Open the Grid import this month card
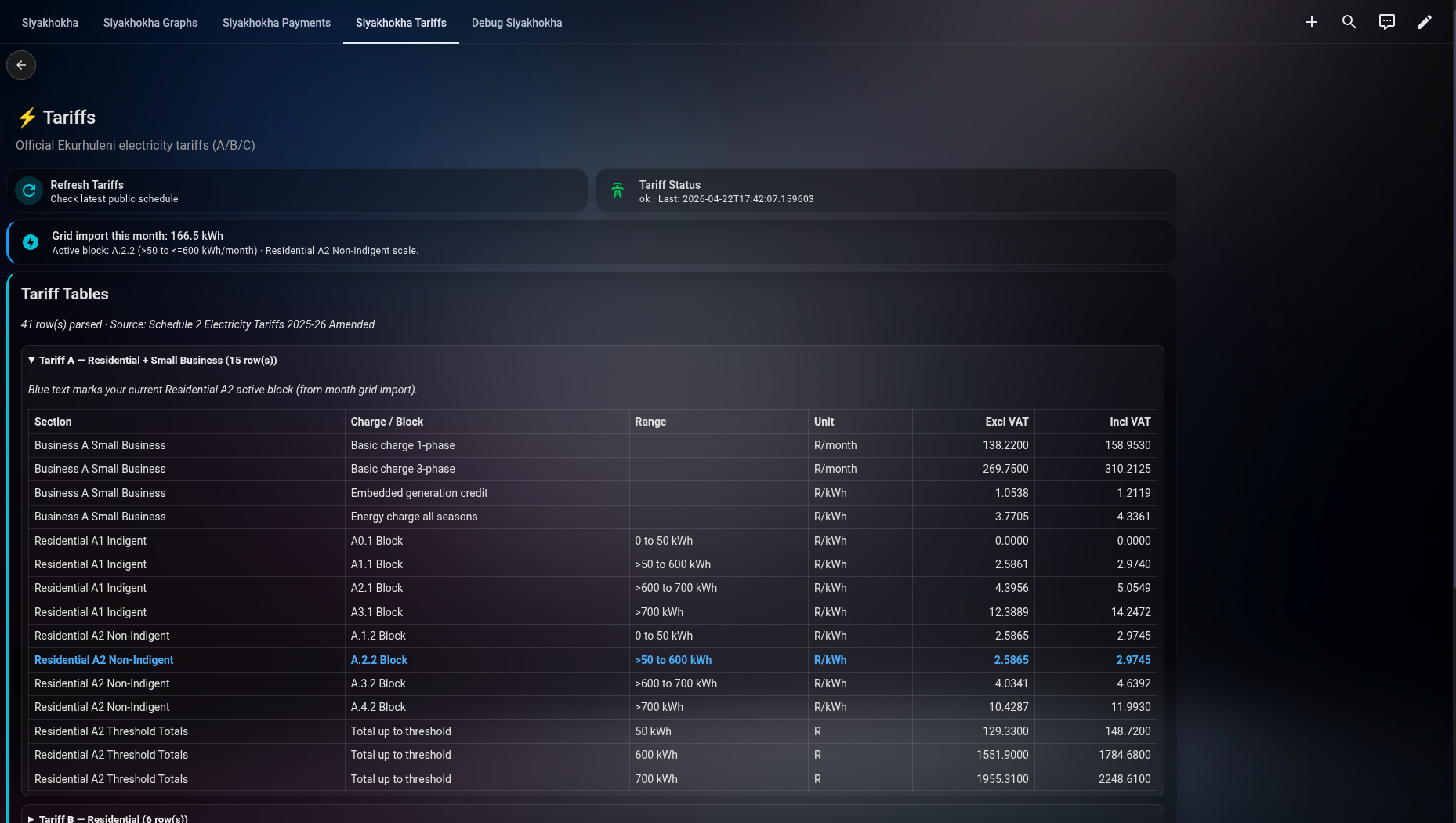Screen dimensions: 1456x823 592,242
